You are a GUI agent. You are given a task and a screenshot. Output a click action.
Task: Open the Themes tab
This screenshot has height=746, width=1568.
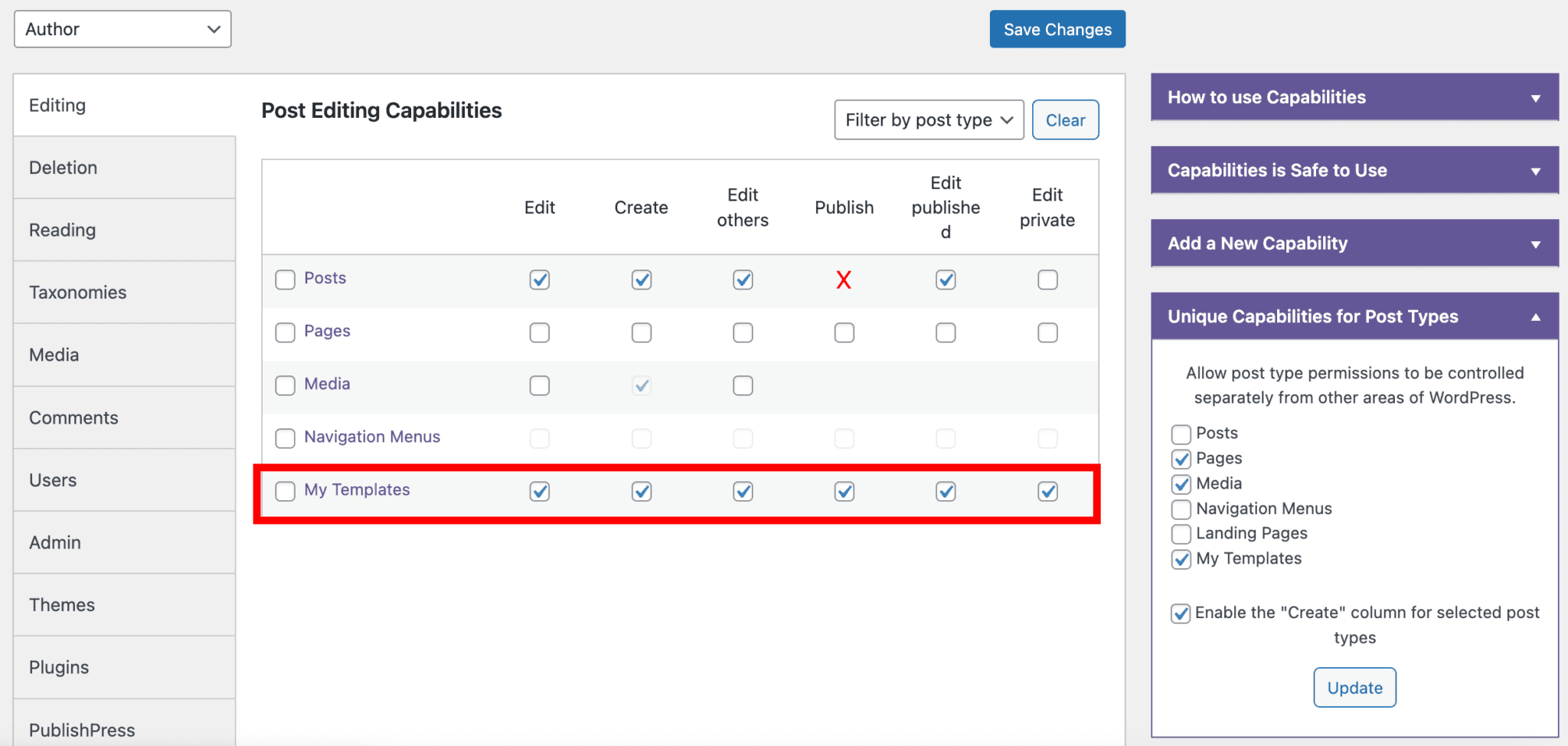tap(124, 605)
